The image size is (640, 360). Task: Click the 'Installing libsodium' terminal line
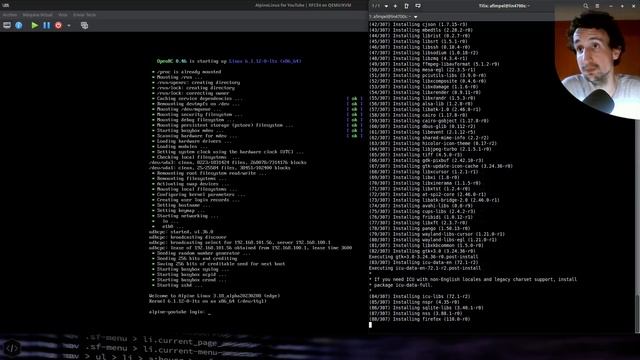click(x=423, y=53)
